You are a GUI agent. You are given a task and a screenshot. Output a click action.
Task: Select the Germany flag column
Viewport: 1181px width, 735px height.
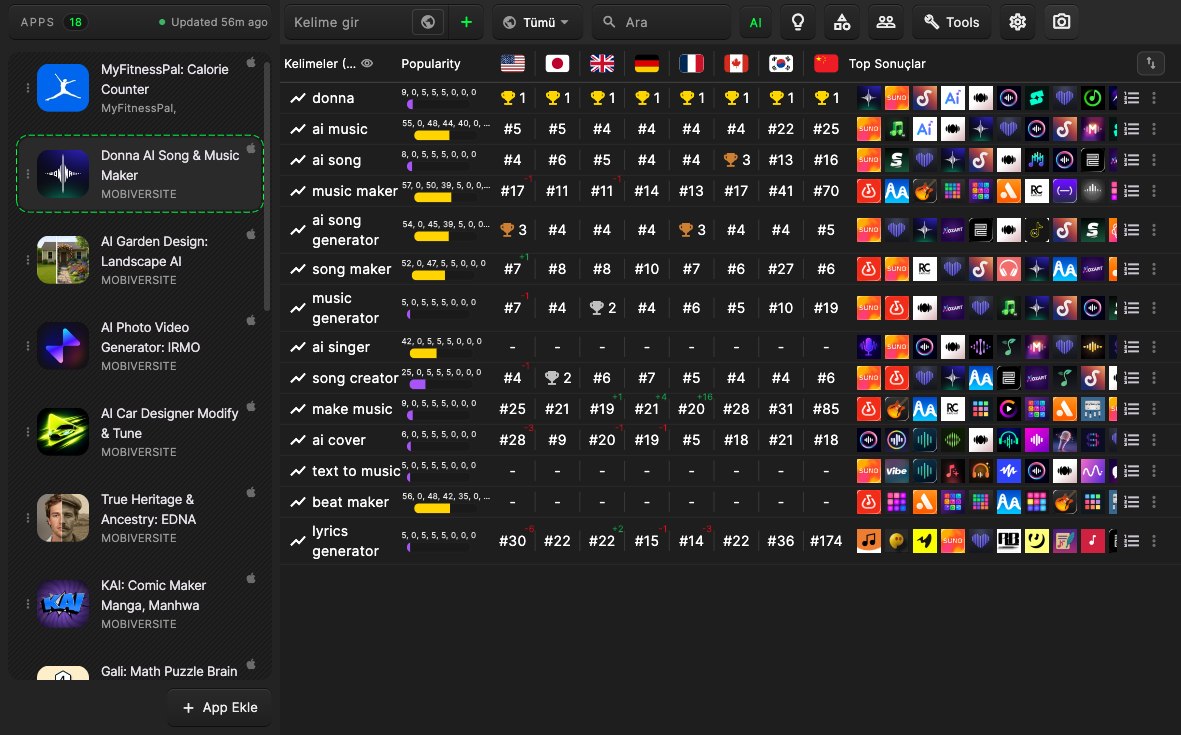[647, 63]
